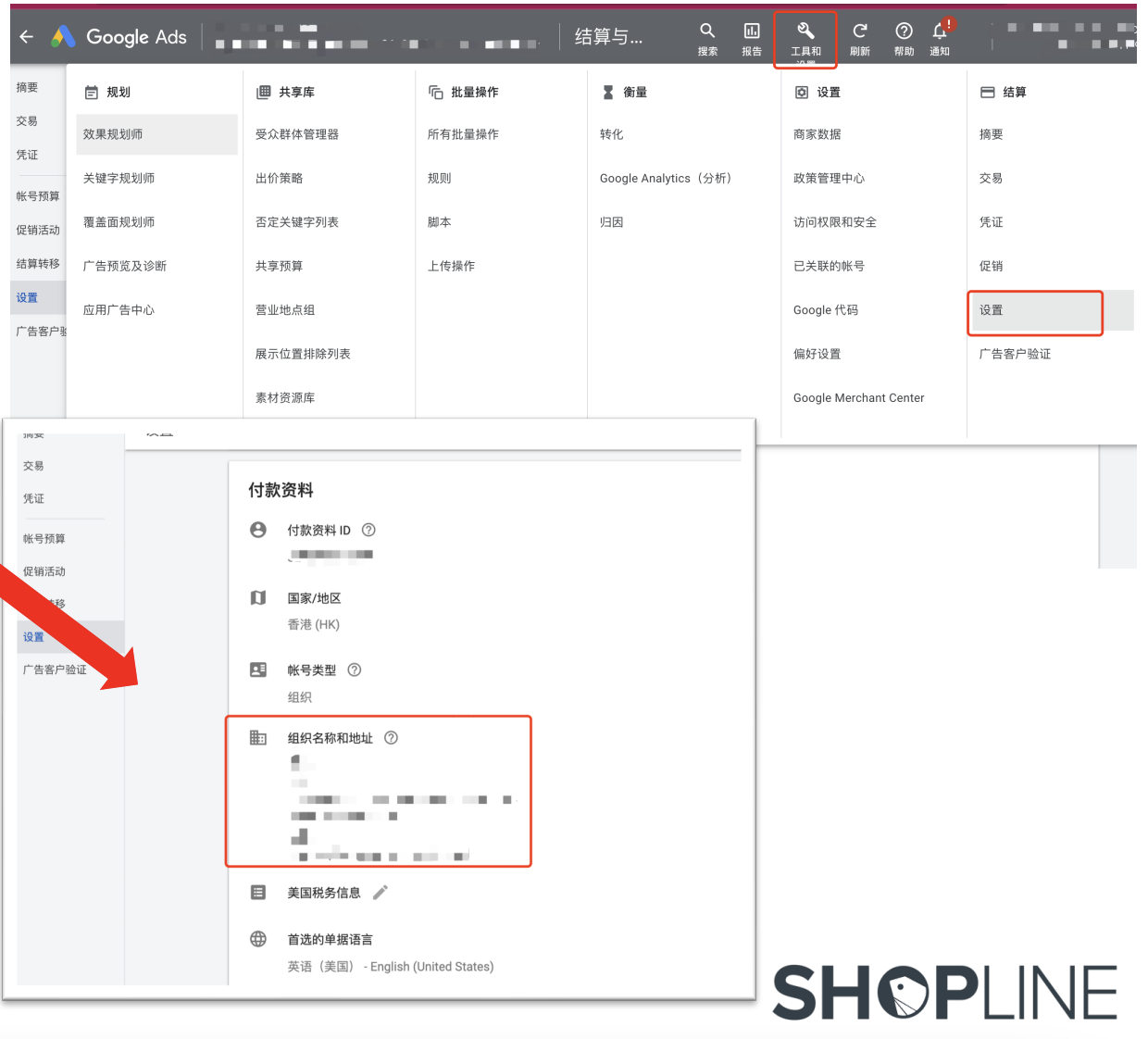Click help icon beside 帐号类型

[354, 670]
